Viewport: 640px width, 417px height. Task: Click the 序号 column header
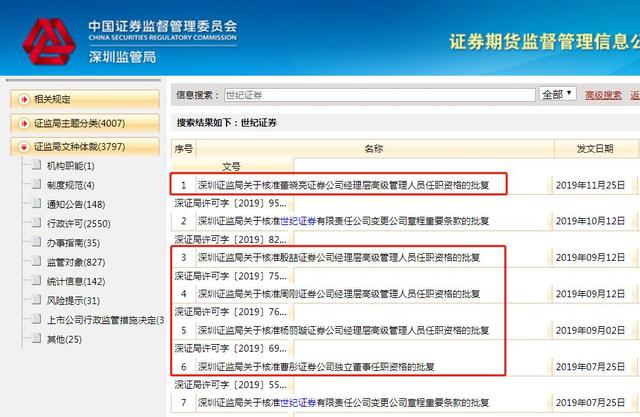[184, 149]
